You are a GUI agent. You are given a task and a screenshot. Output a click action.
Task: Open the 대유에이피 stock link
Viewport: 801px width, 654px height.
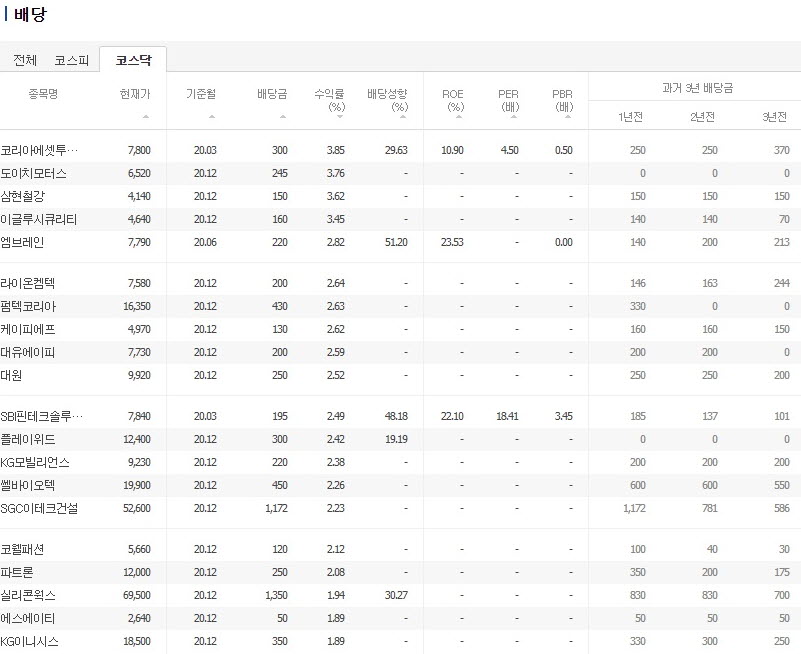28,352
